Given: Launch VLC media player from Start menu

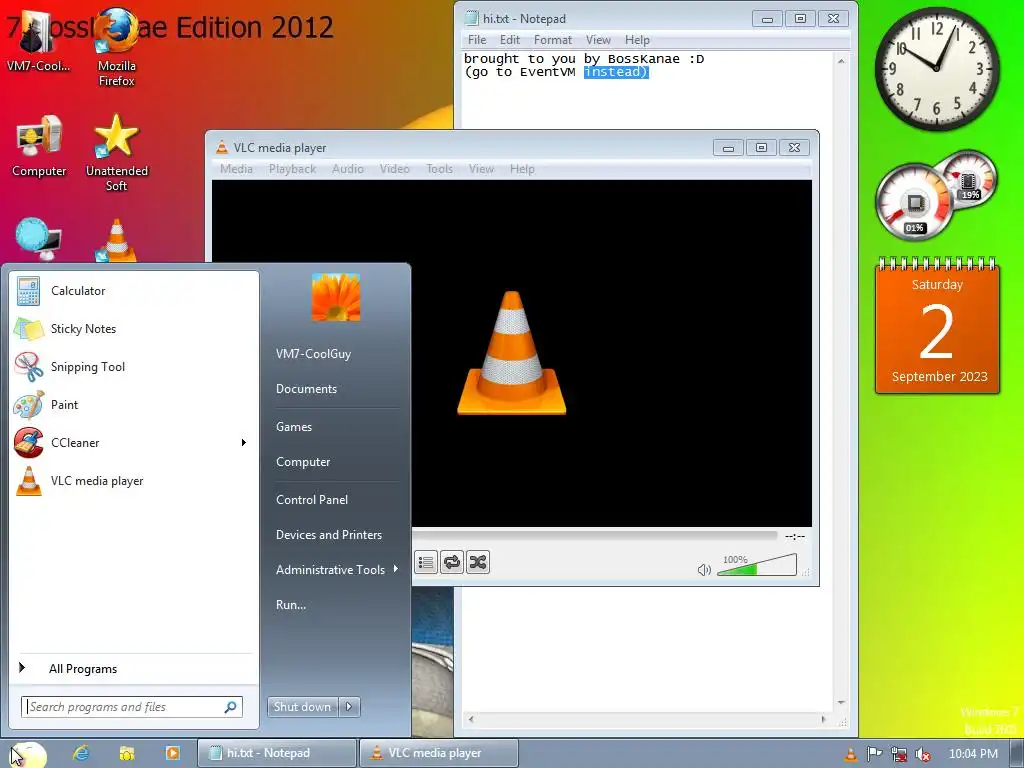Looking at the screenshot, I should pos(134,480).
